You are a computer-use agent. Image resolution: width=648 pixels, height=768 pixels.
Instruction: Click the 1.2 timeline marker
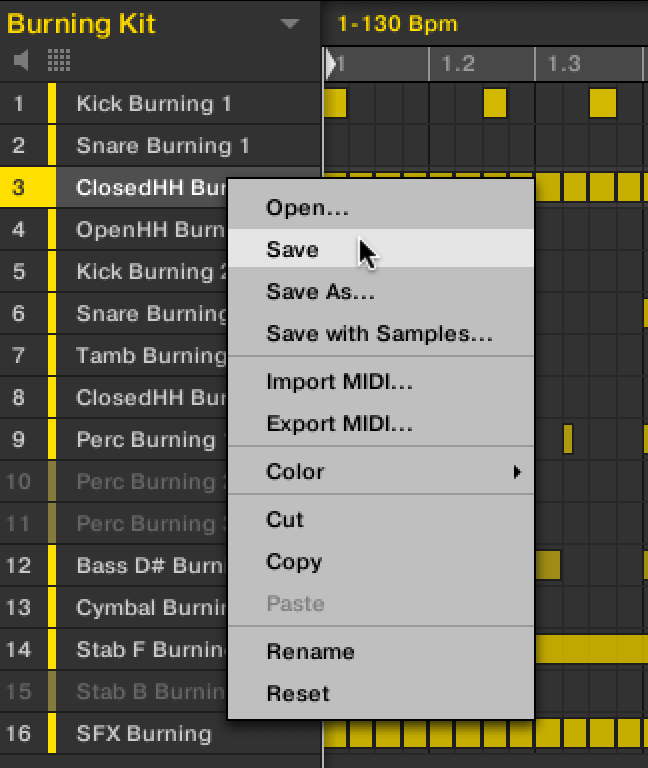458,64
